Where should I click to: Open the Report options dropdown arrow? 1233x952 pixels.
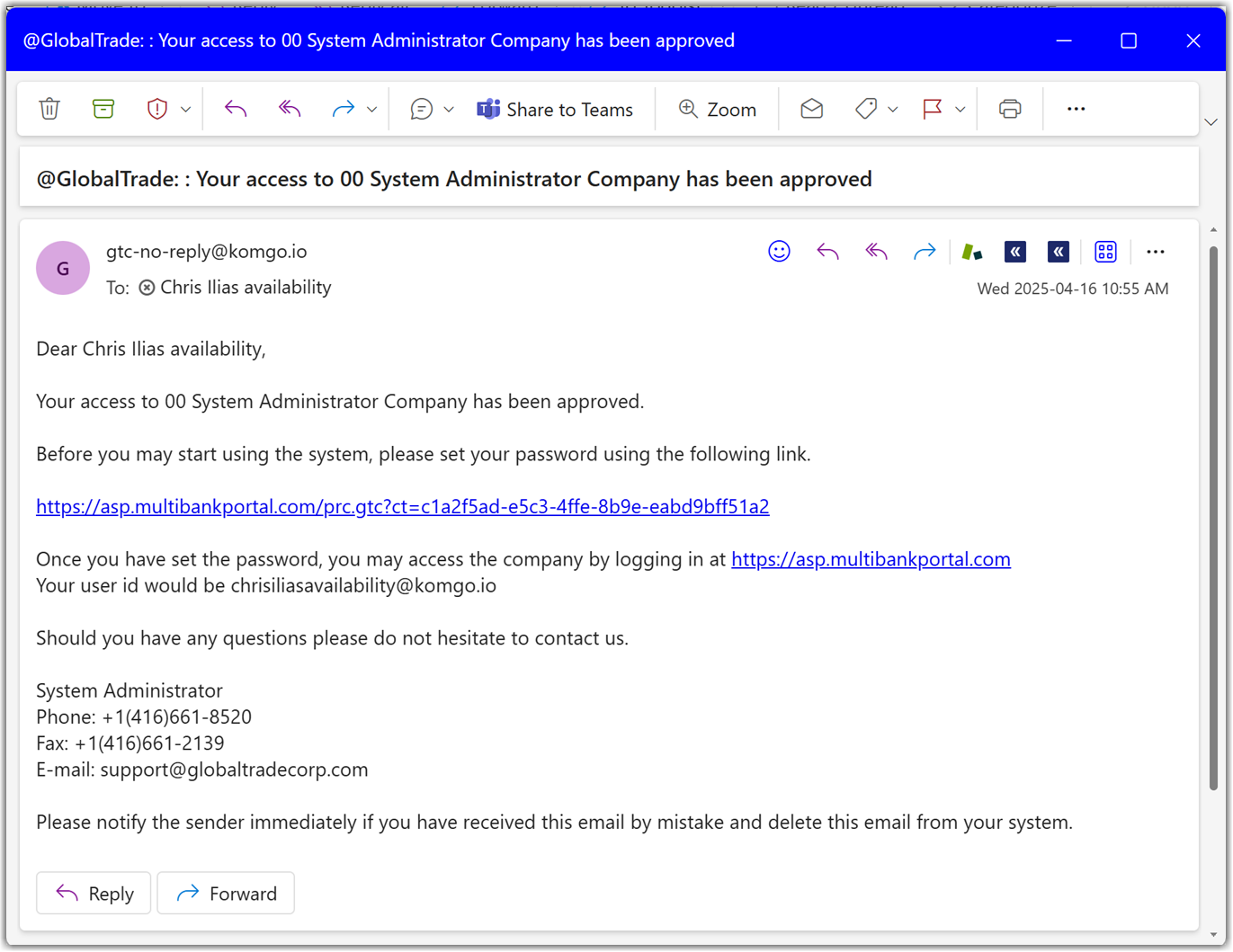click(x=185, y=110)
